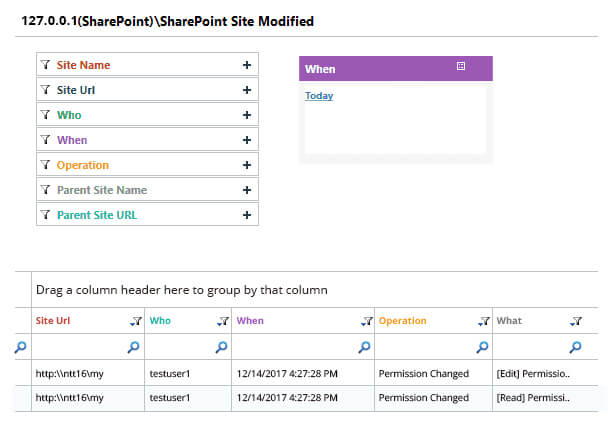This screenshot has height=430, width=612.
Task: Open filter dropdown on Who column header
Action: [223, 321]
